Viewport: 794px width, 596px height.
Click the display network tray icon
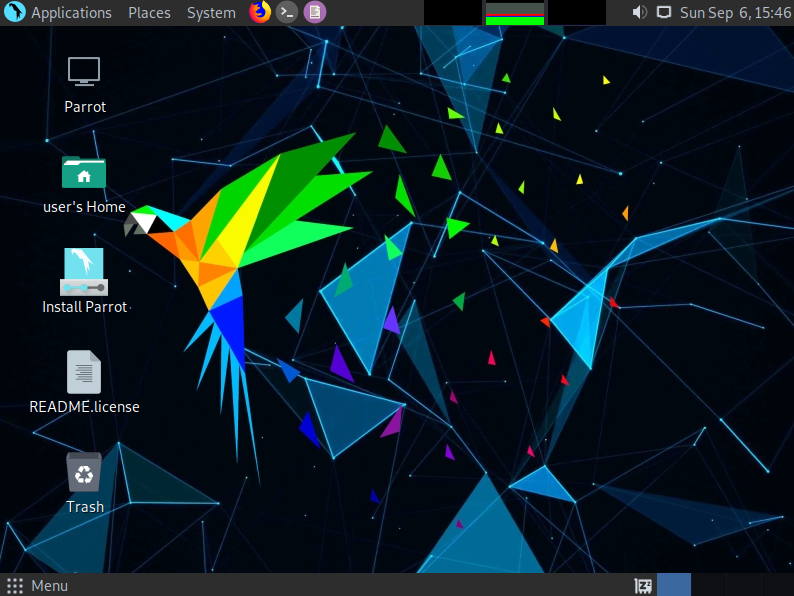[x=664, y=12]
